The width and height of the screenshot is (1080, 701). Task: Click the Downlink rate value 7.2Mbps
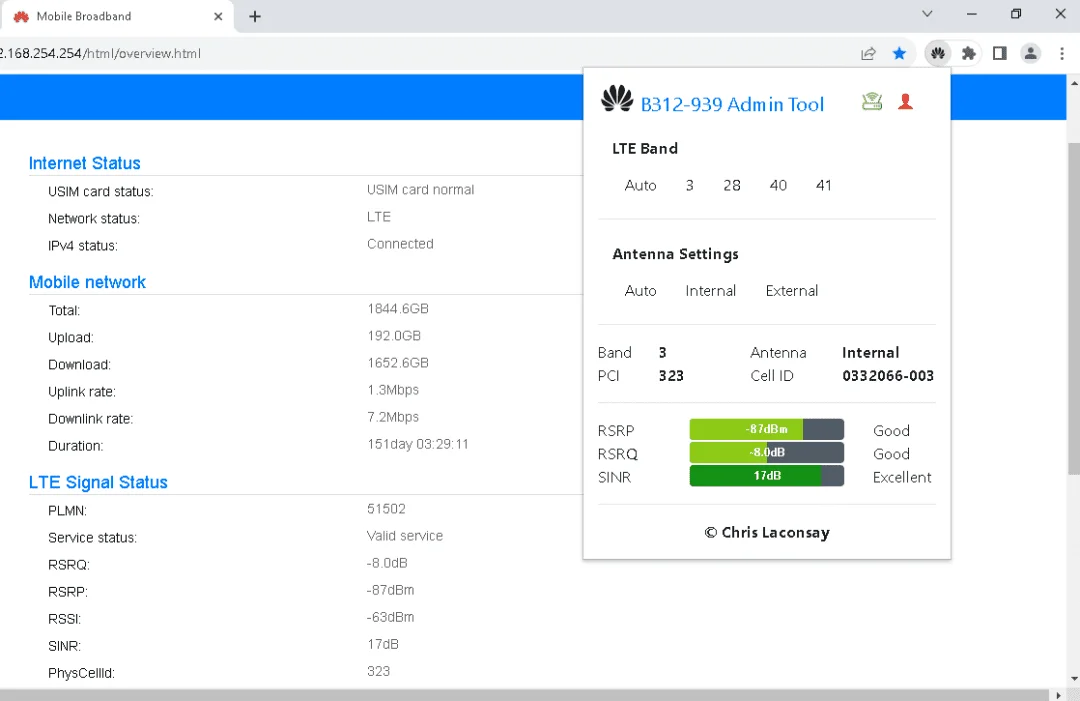click(393, 417)
